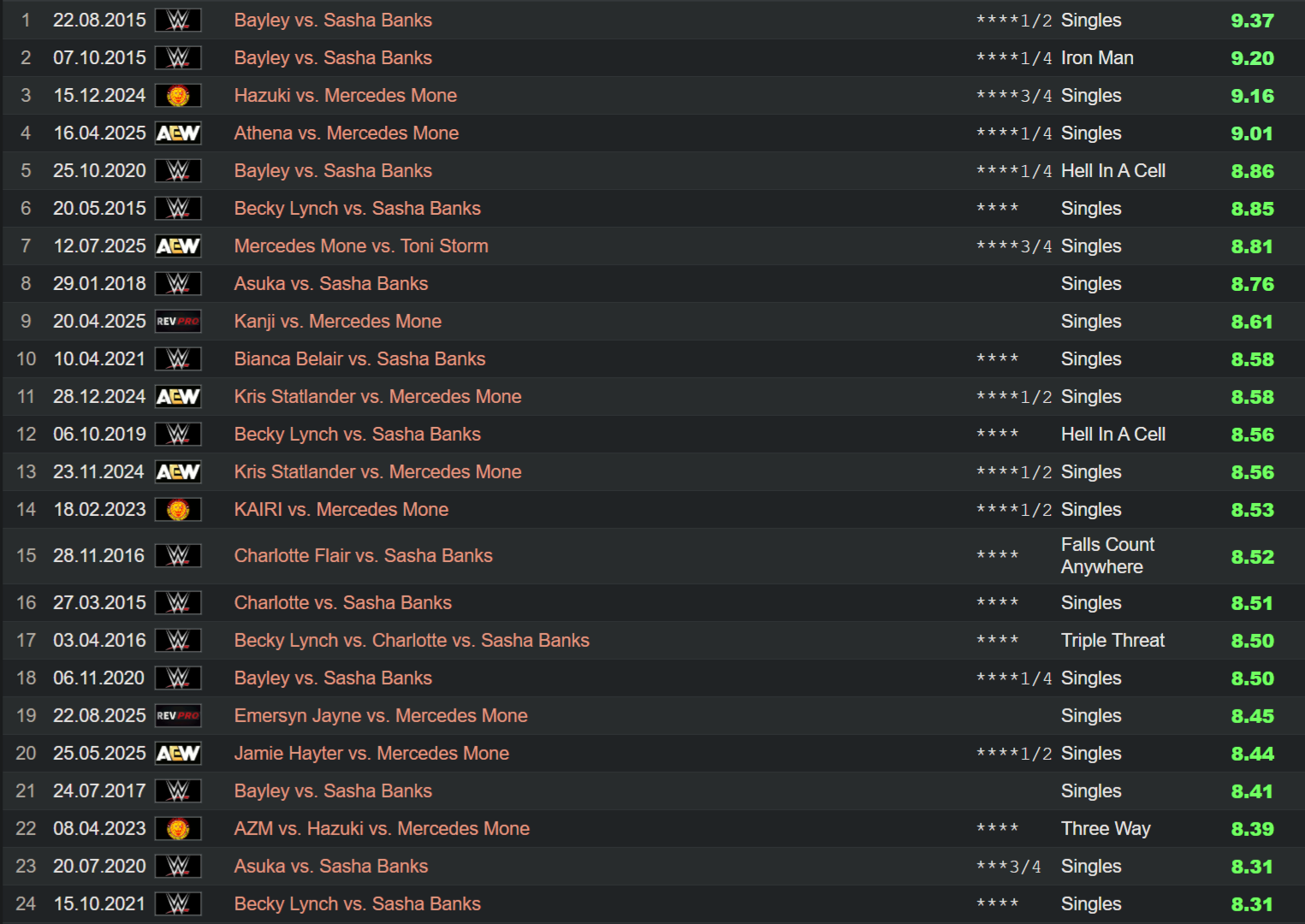Open Becky Lynch vs. Charlotte vs. Sasha Banks
Viewport: 1305px width, 924px height.
coord(412,641)
